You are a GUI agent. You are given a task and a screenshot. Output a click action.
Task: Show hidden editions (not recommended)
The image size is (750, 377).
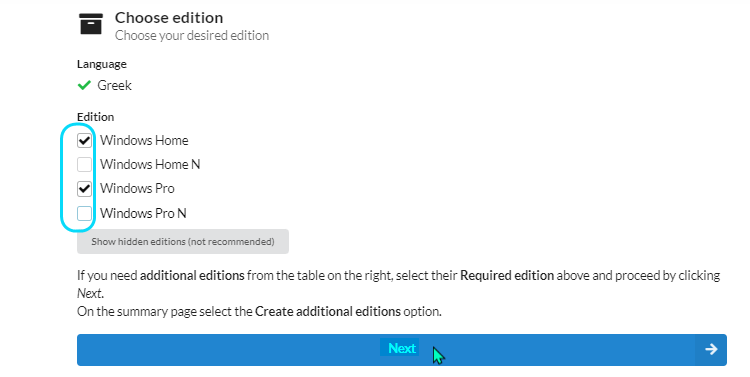click(x=183, y=242)
